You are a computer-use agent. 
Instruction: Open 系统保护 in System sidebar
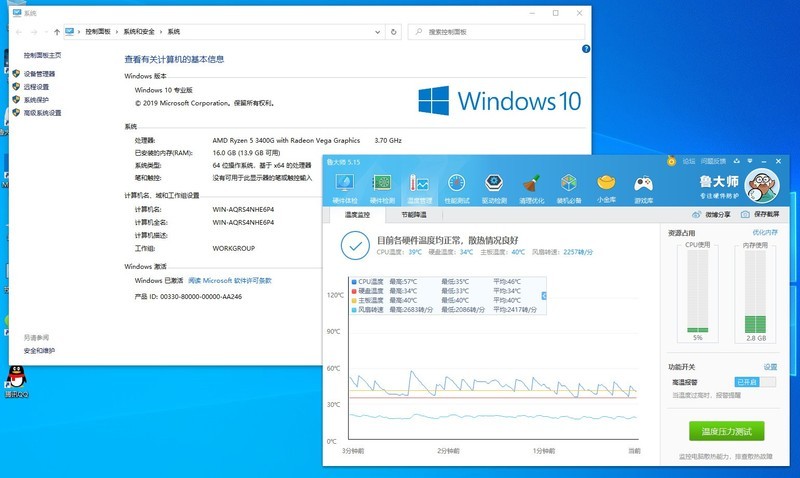(36, 100)
